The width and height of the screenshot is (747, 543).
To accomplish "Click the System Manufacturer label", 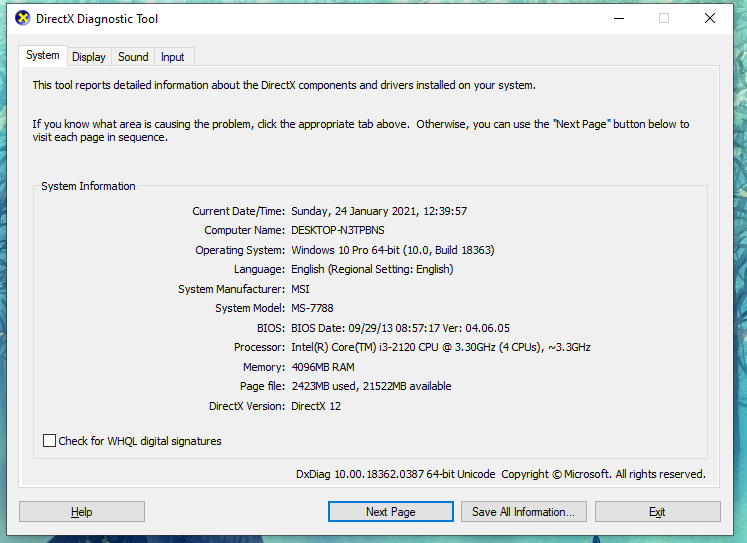I will click(231, 289).
